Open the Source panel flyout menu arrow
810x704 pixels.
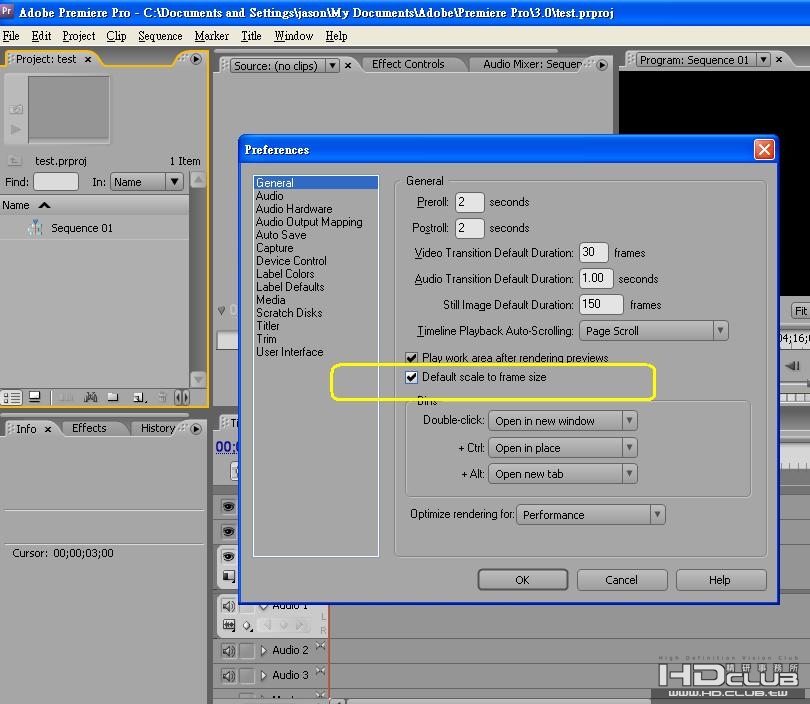[602, 65]
